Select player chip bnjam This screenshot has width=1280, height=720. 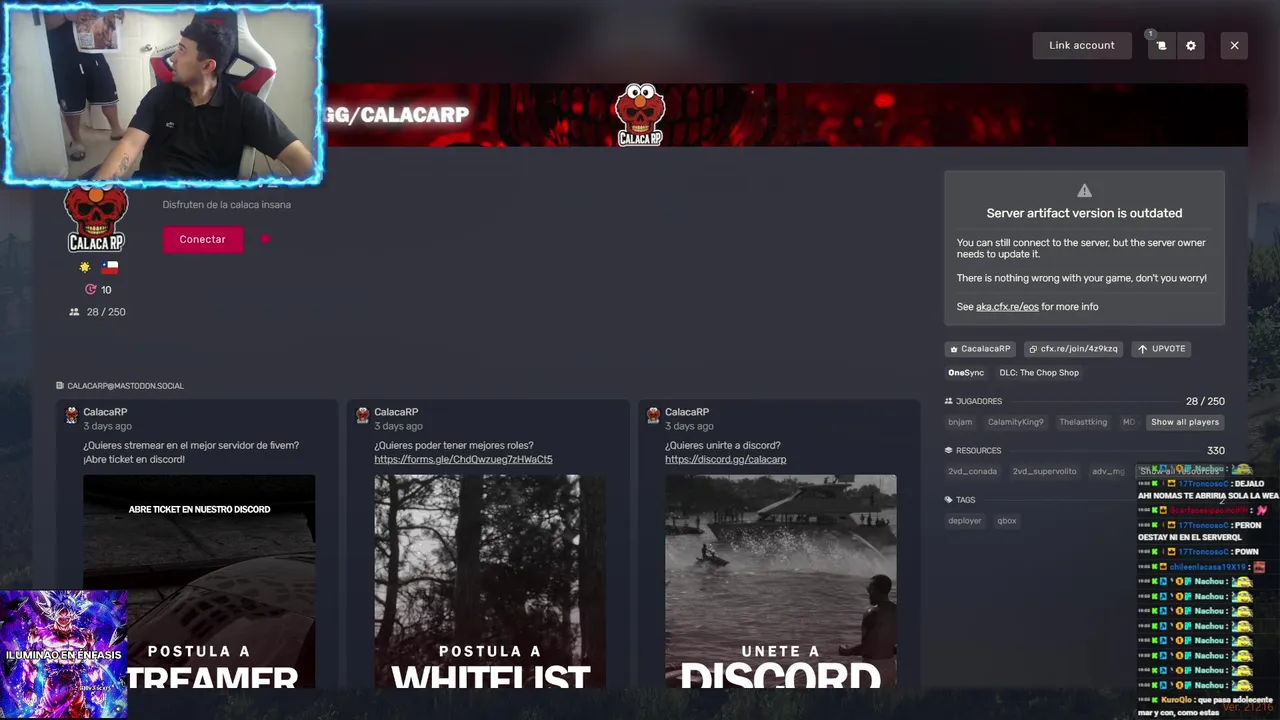(x=960, y=422)
